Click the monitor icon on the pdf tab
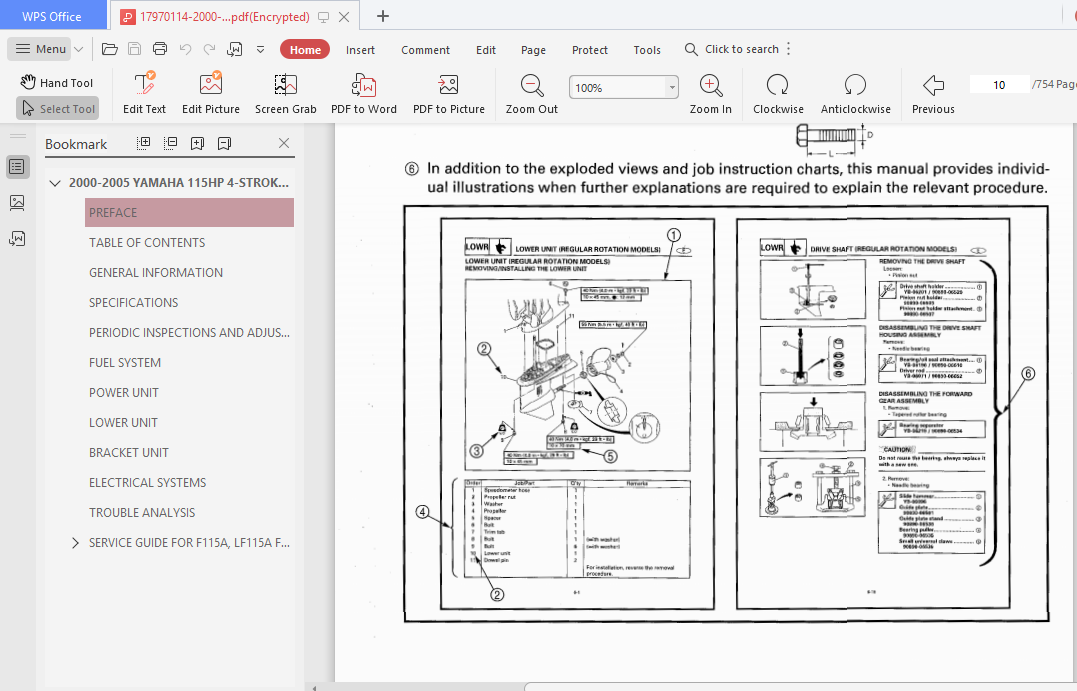The width and height of the screenshot is (1077, 691). tap(324, 16)
